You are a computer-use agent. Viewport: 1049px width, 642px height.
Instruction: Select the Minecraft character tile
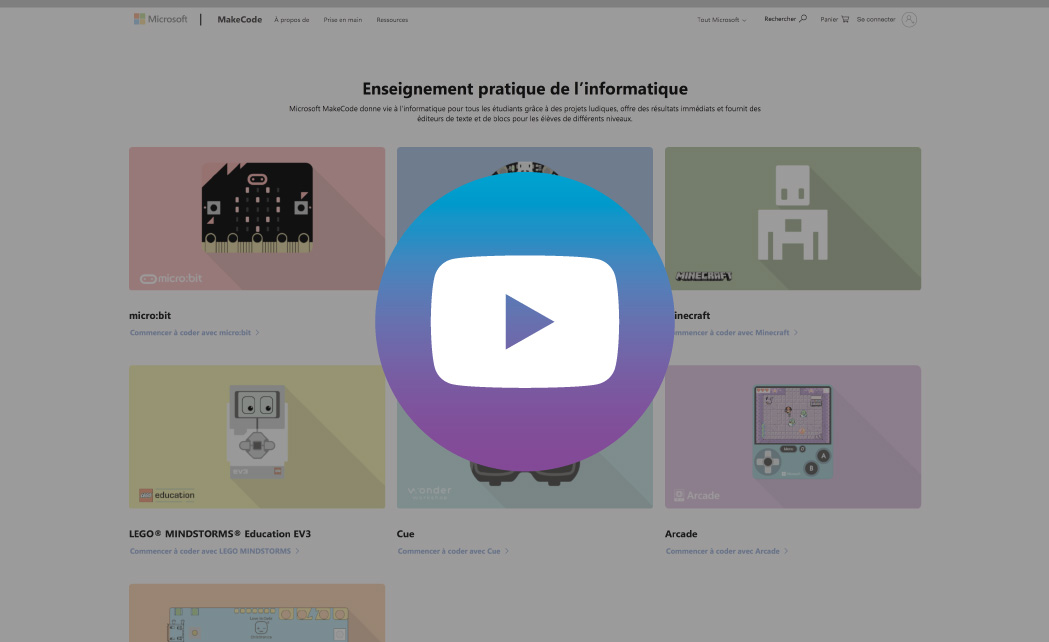click(792, 212)
